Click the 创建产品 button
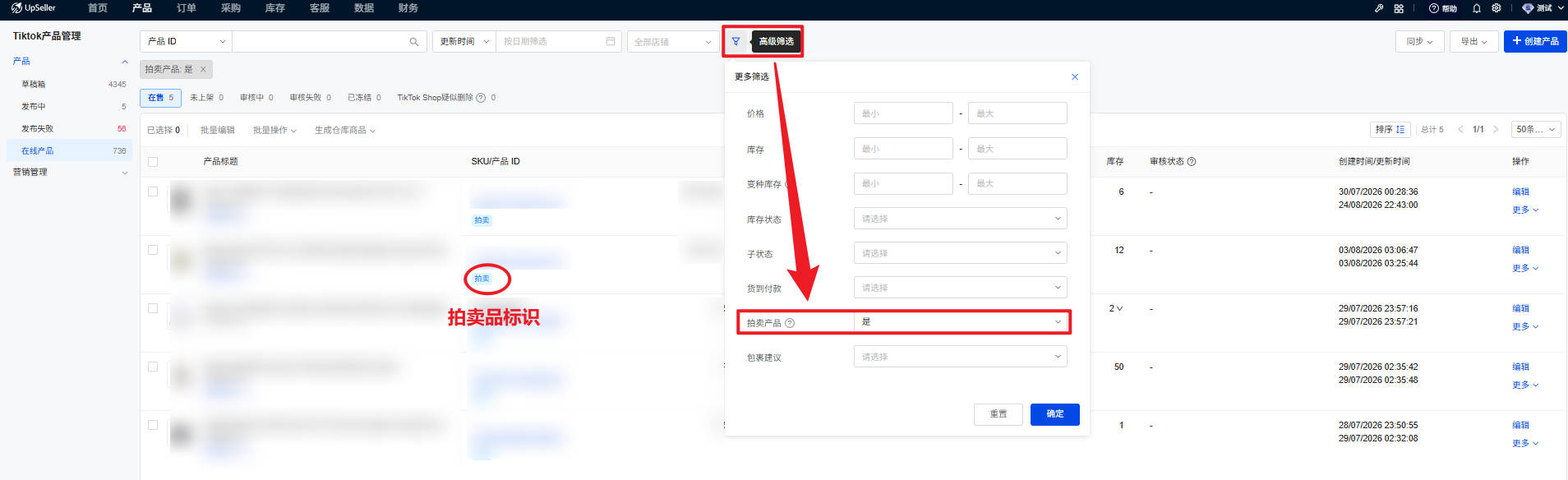1568x480 pixels. (x=1535, y=41)
